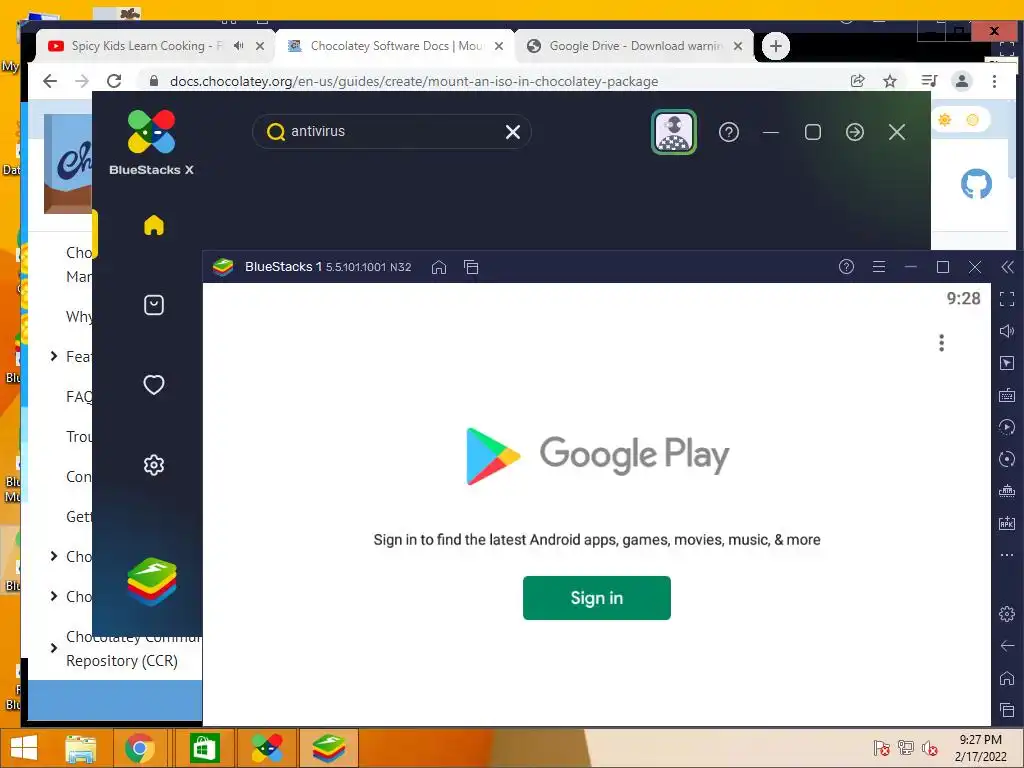This screenshot has height=768, width=1024.
Task: Click the BlueStacks X logo
Action: [x=152, y=142]
